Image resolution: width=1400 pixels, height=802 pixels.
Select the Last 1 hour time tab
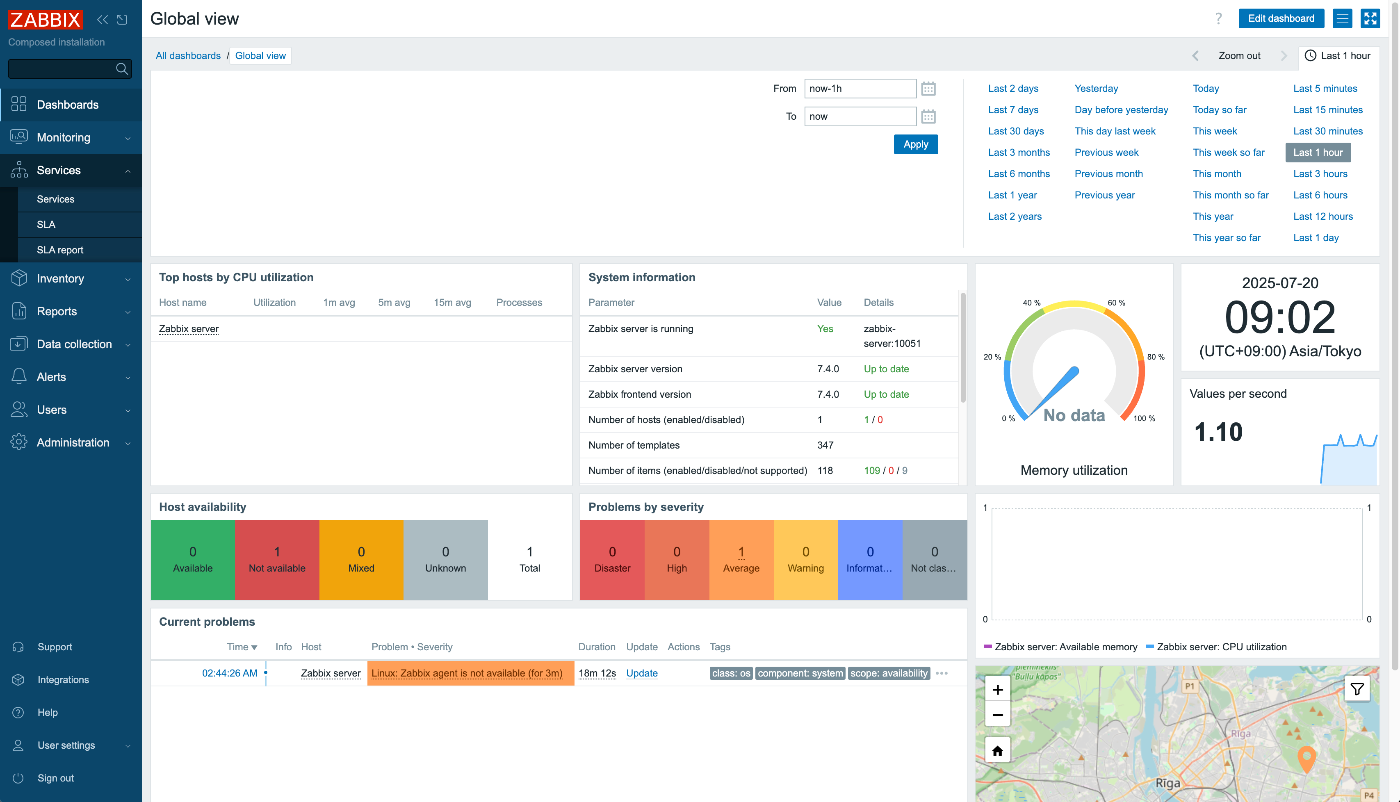[1339, 56]
